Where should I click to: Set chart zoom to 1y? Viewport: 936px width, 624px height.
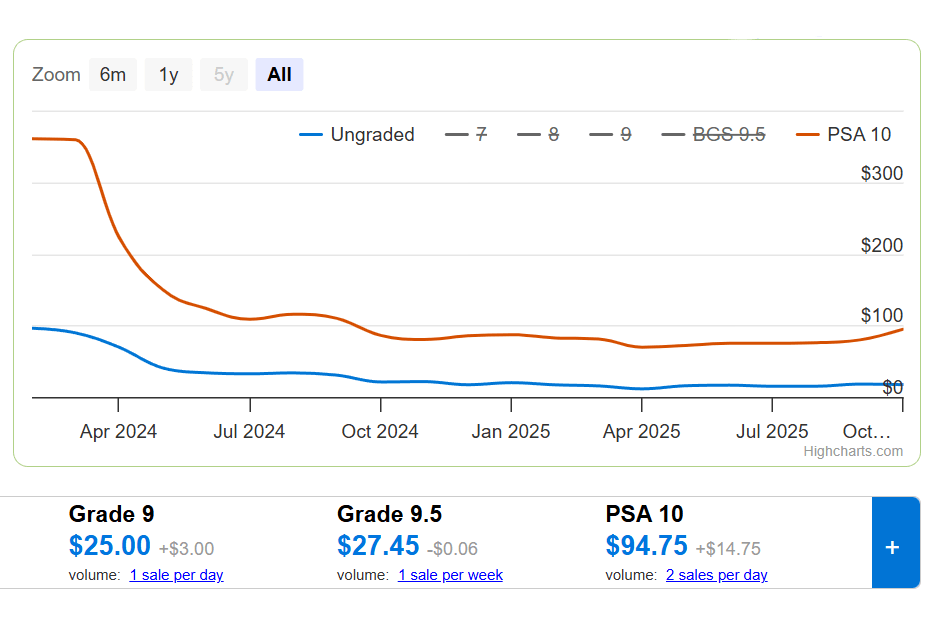[168, 75]
